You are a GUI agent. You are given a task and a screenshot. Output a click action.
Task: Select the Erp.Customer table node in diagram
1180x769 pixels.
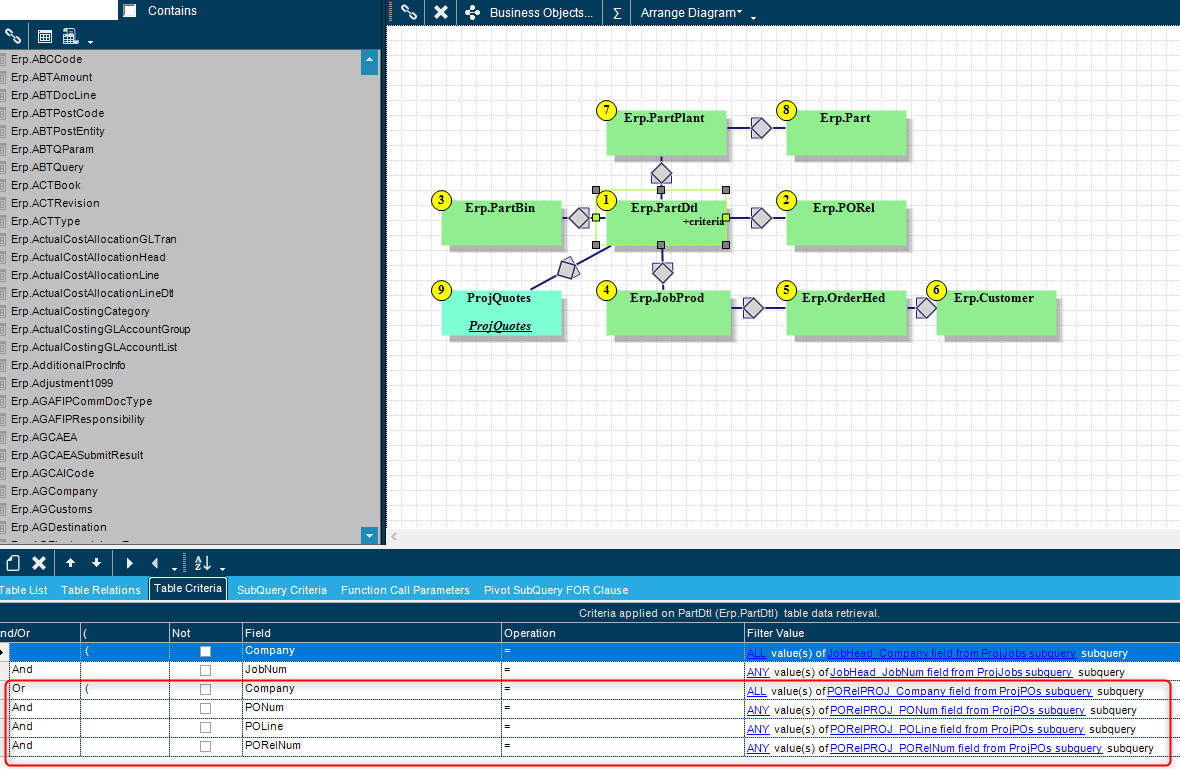[995, 310]
